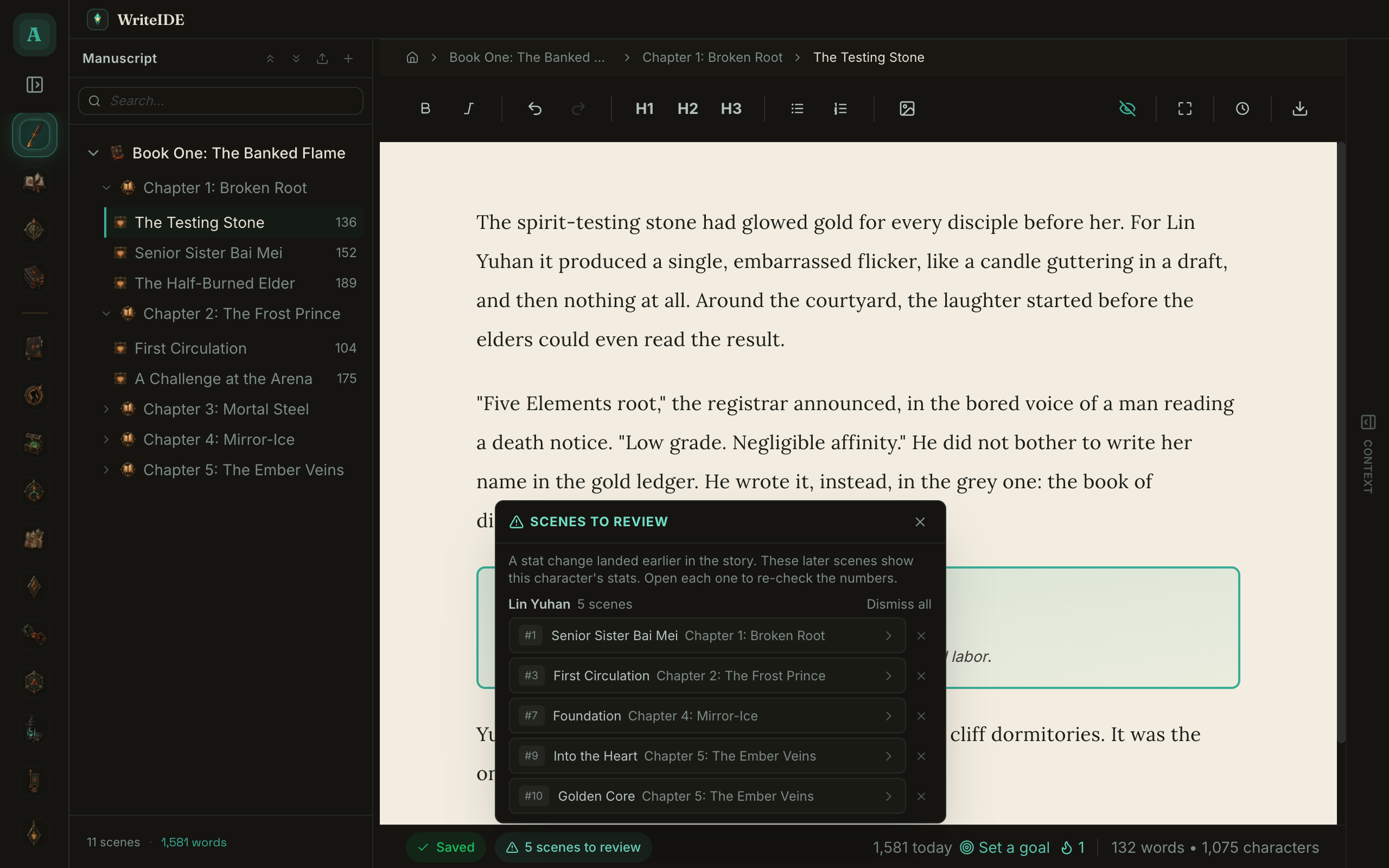Collapse Chapter 2: The Frost Prince
This screenshot has width=1389, height=868.
click(106, 314)
